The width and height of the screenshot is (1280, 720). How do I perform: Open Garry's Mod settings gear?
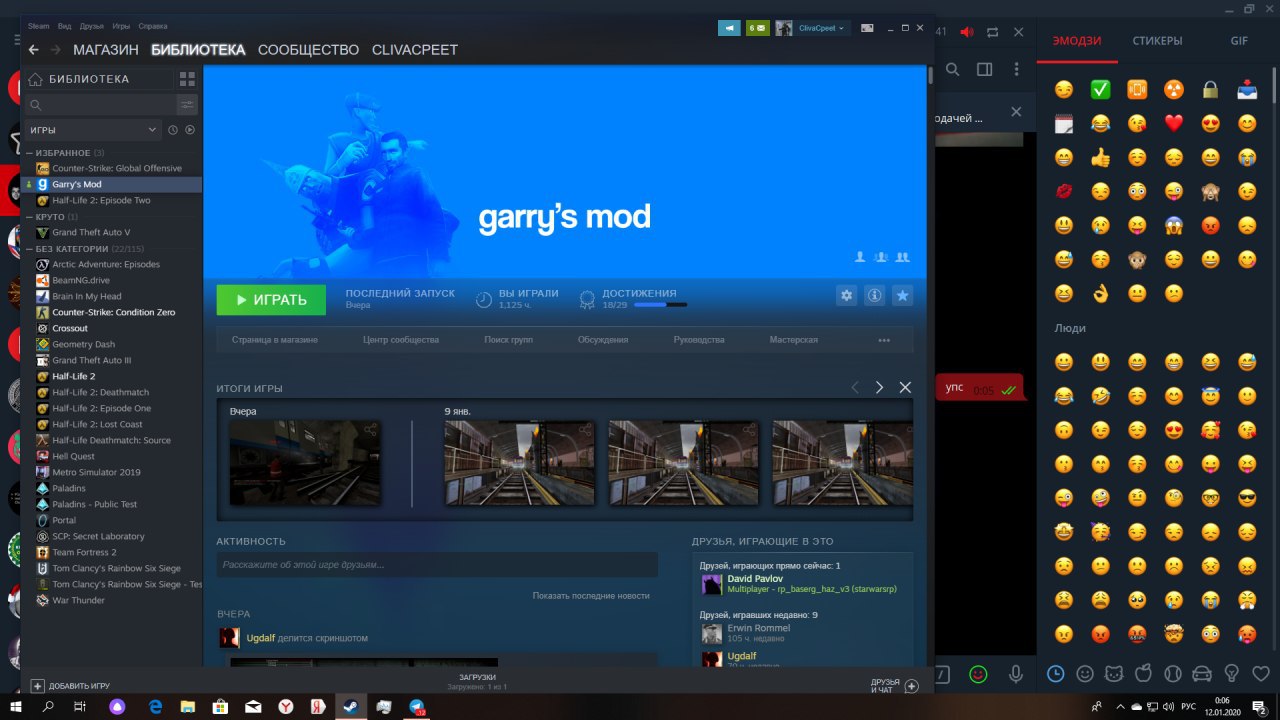[x=847, y=296]
